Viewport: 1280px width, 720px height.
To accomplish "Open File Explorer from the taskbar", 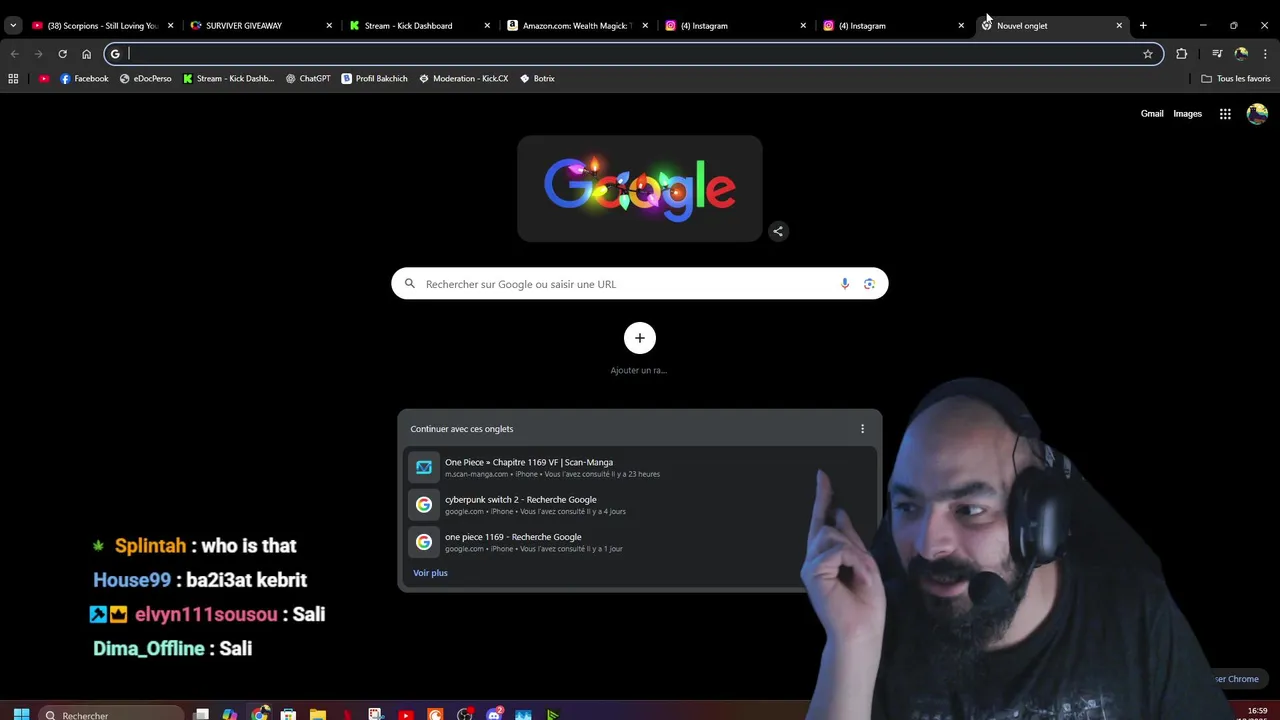I will 317,714.
